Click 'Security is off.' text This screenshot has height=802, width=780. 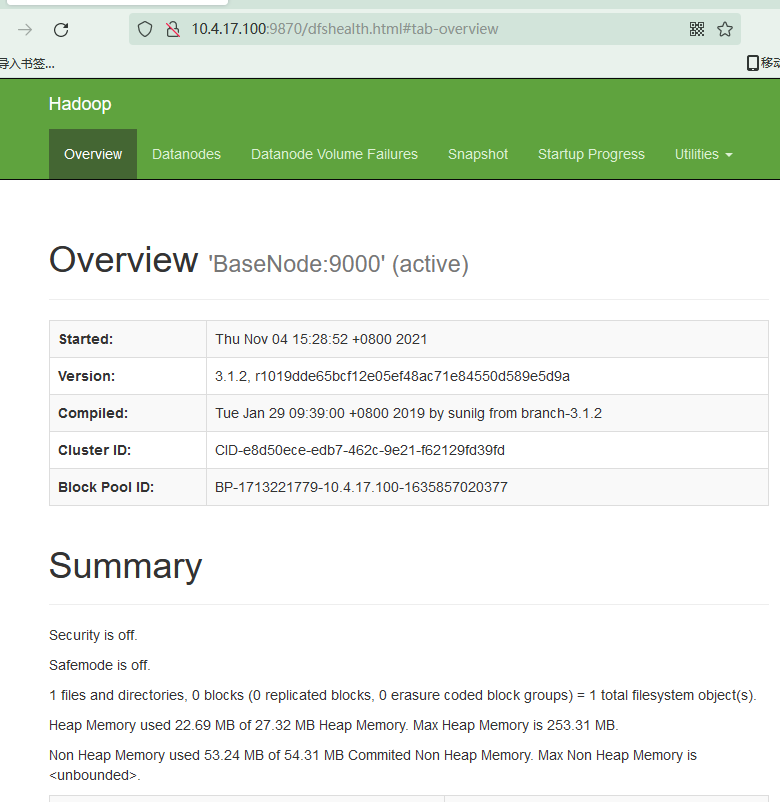pyautogui.click(x=93, y=635)
